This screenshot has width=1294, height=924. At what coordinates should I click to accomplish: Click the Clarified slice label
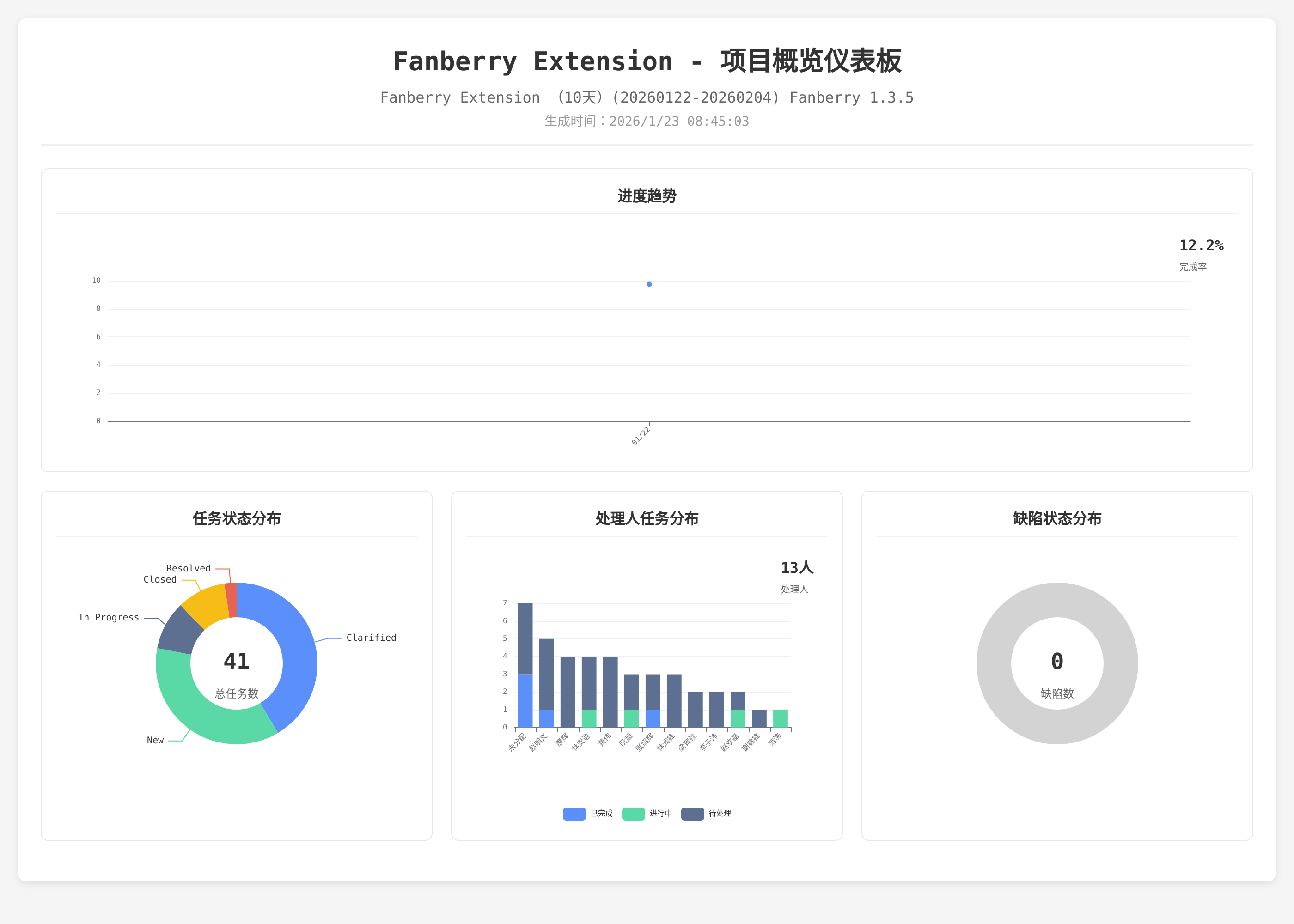point(371,638)
